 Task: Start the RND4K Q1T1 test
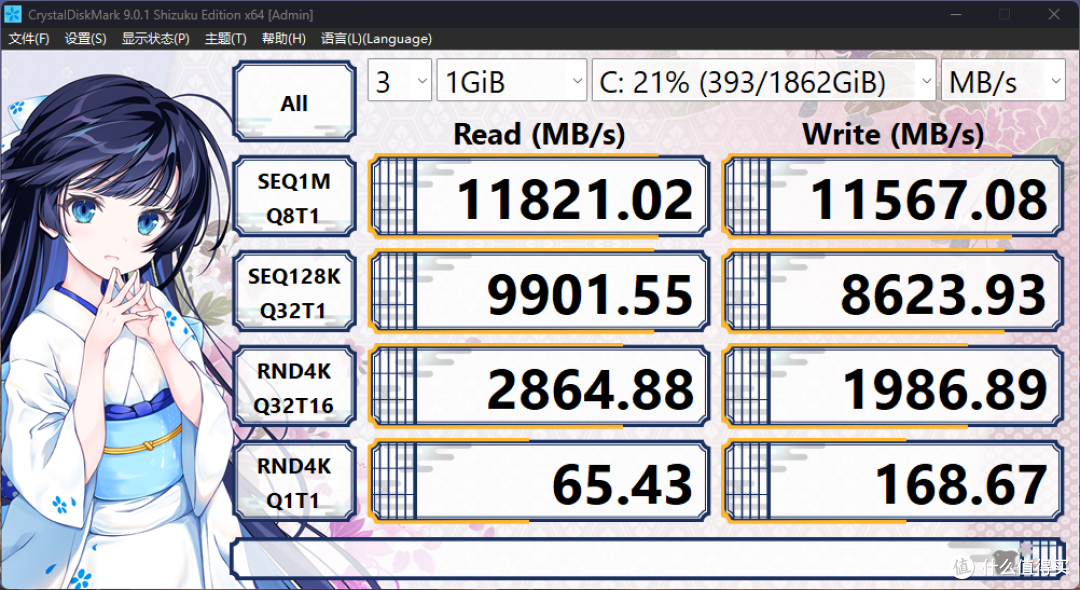coord(294,483)
